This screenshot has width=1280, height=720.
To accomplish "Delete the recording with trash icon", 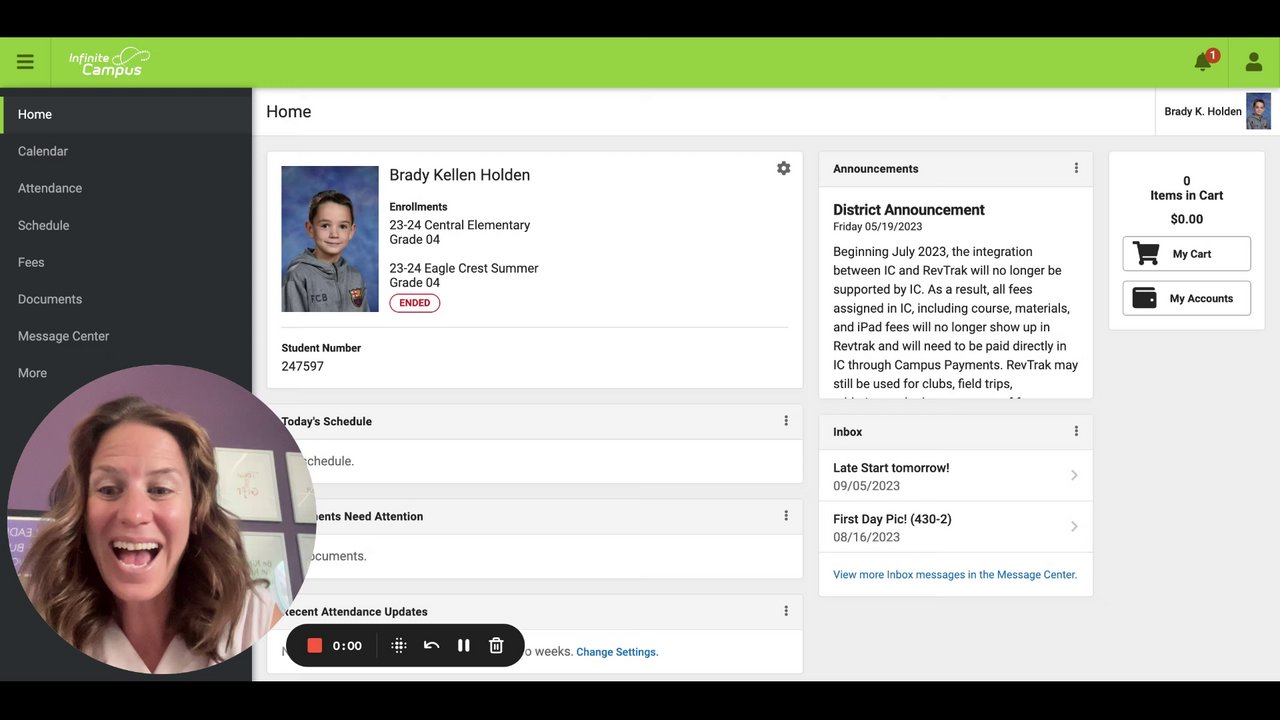I will coord(496,646).
